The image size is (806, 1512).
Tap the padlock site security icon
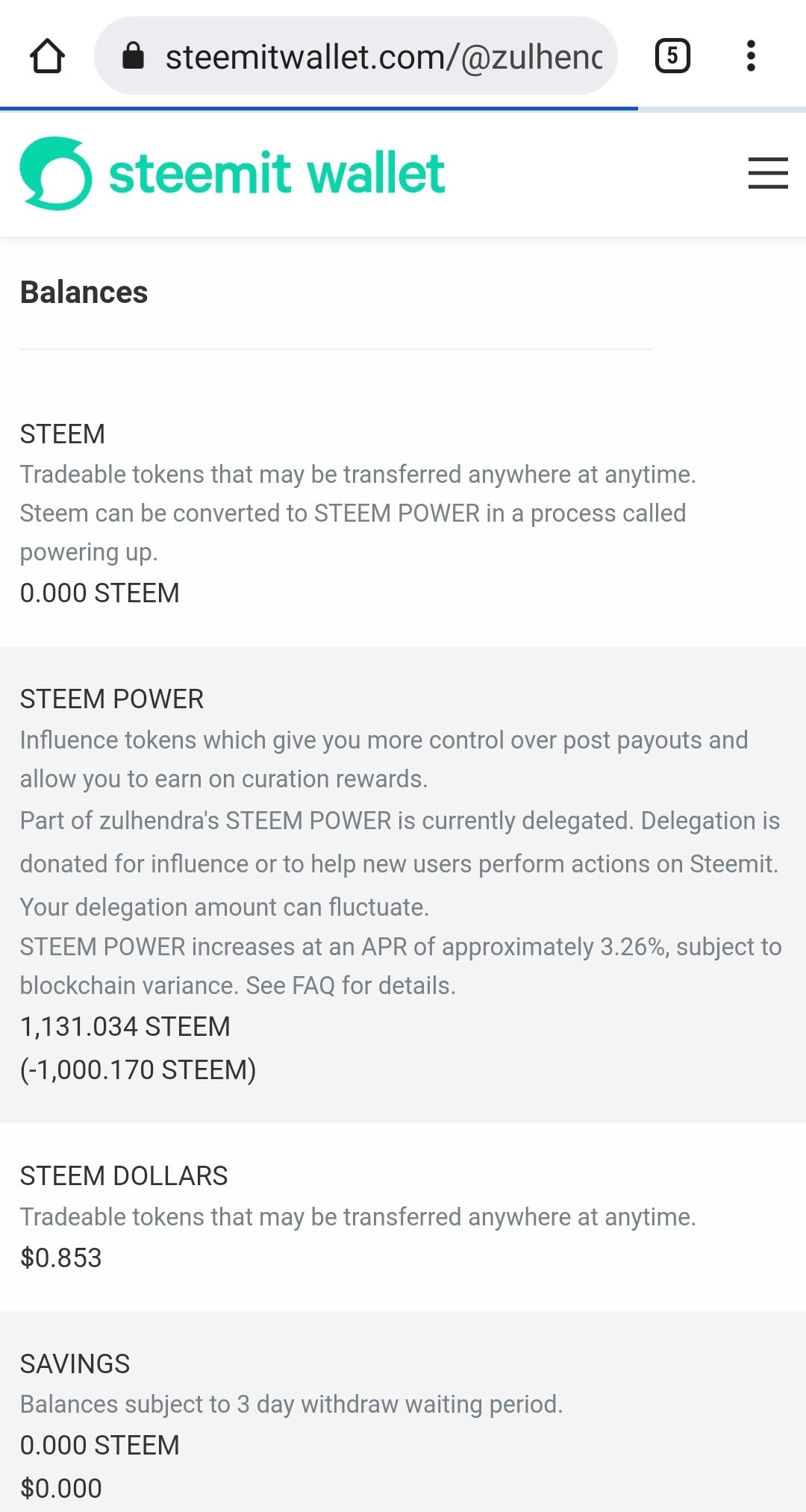(133, 55)
